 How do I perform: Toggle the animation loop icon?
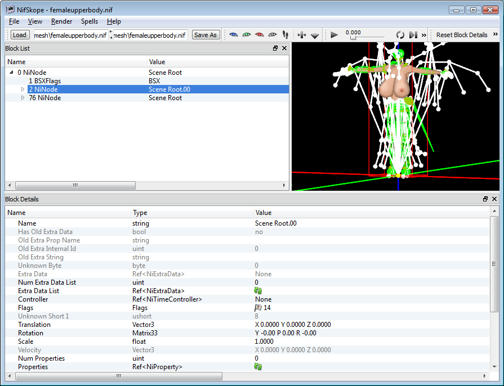click(400, 35)
